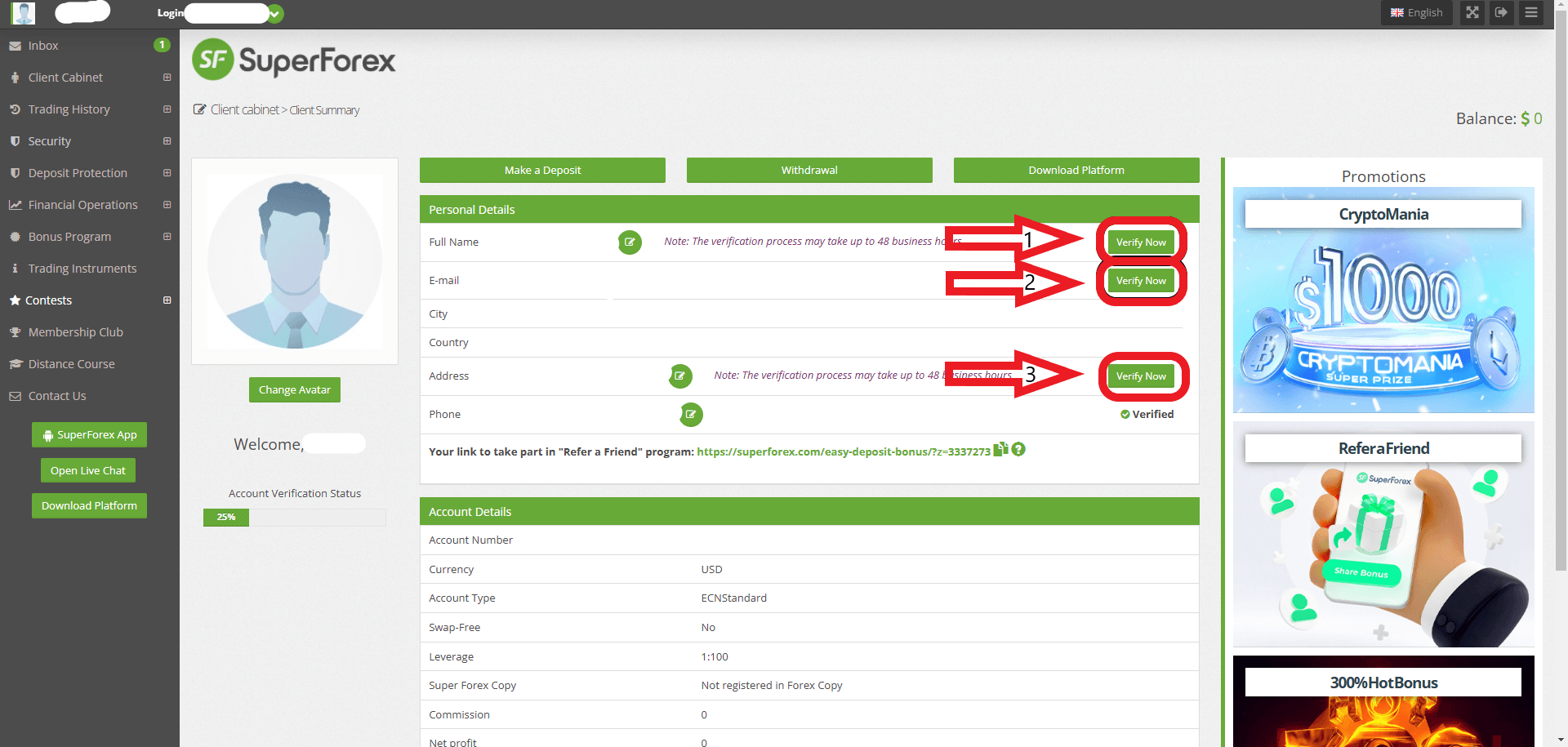Click the Bonus Program badge icon
The width and height of the screenshot is (1568, 747).
click(15, 237)
